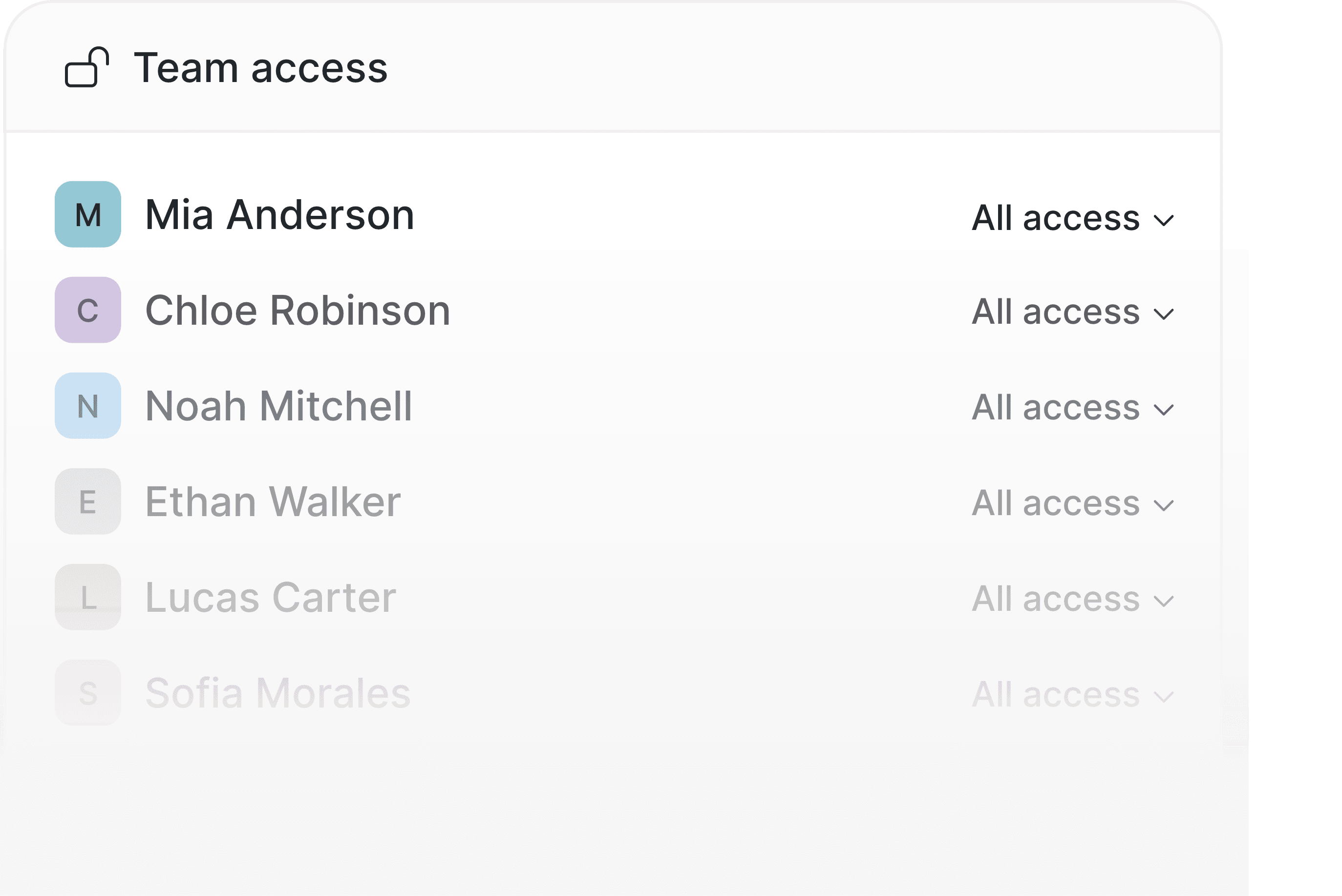Click Noah Mitchell's blue N avatar

88,406
